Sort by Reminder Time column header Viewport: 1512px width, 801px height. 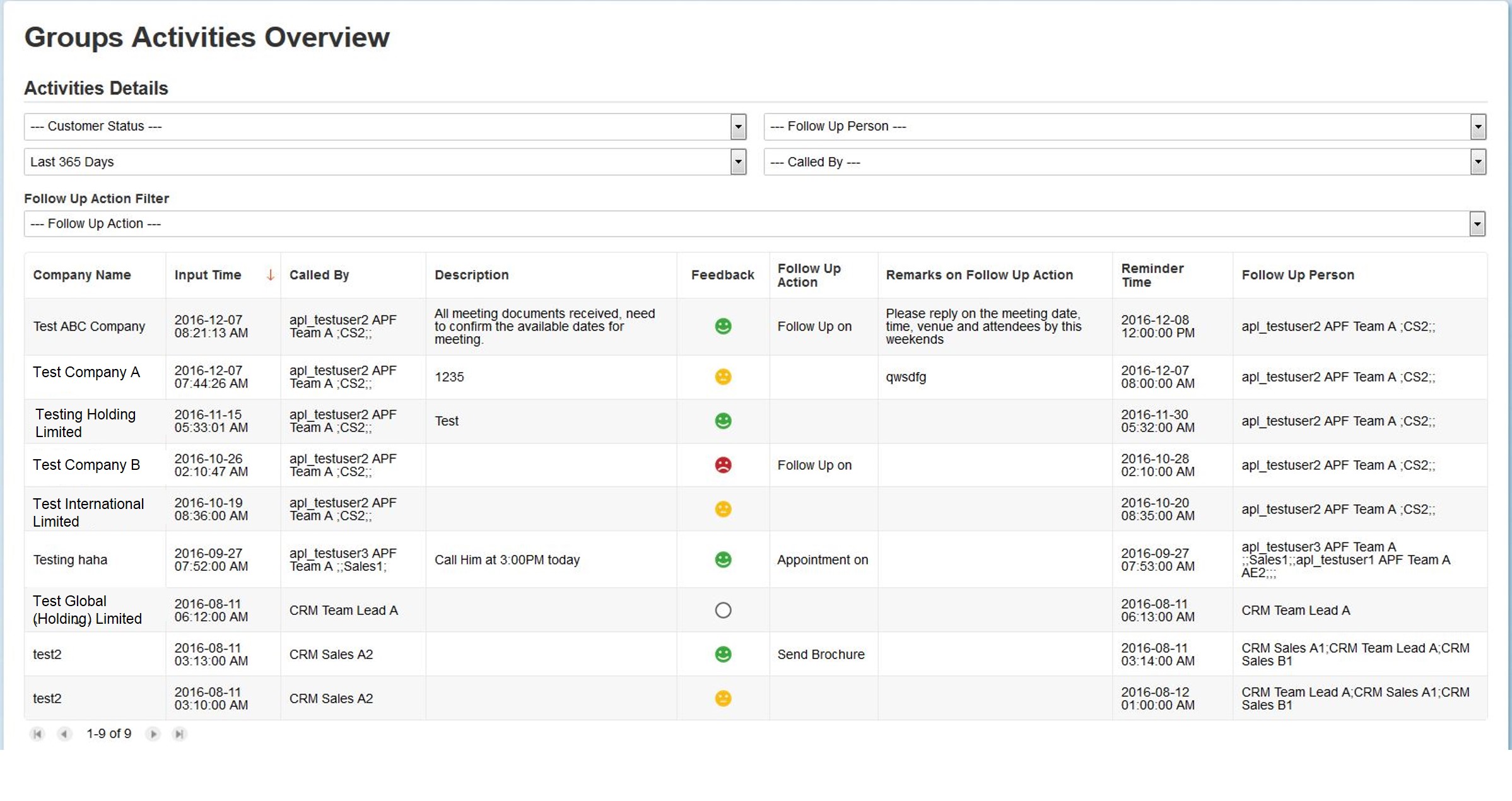tap(1152, 276)
